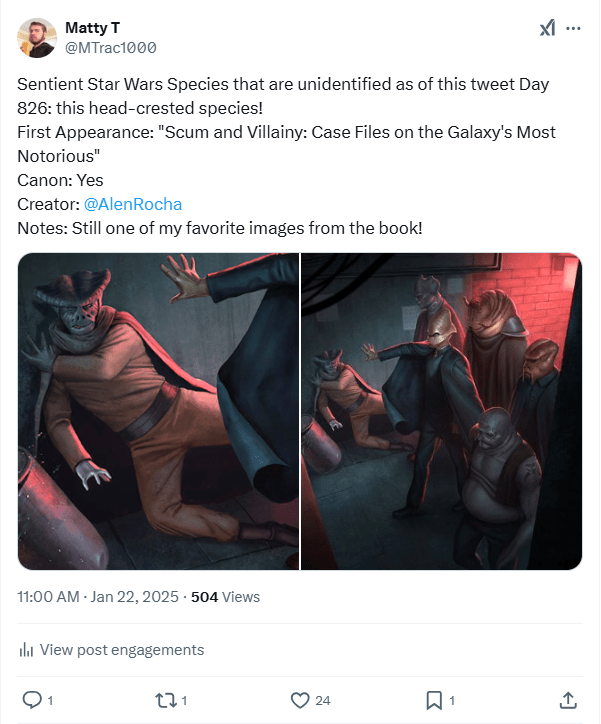Click the 24 likes count number
The width and height of the screenshot is (601, 724).
point(325,700)
